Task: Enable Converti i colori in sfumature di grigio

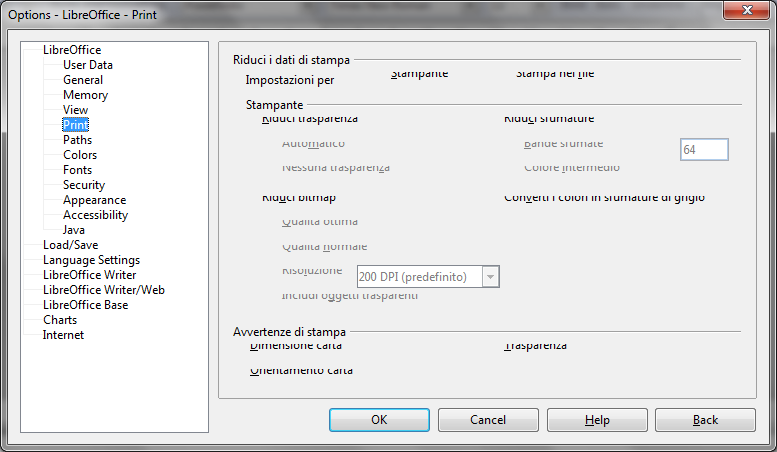Action: pyautogui.click(x=604, y=197)
